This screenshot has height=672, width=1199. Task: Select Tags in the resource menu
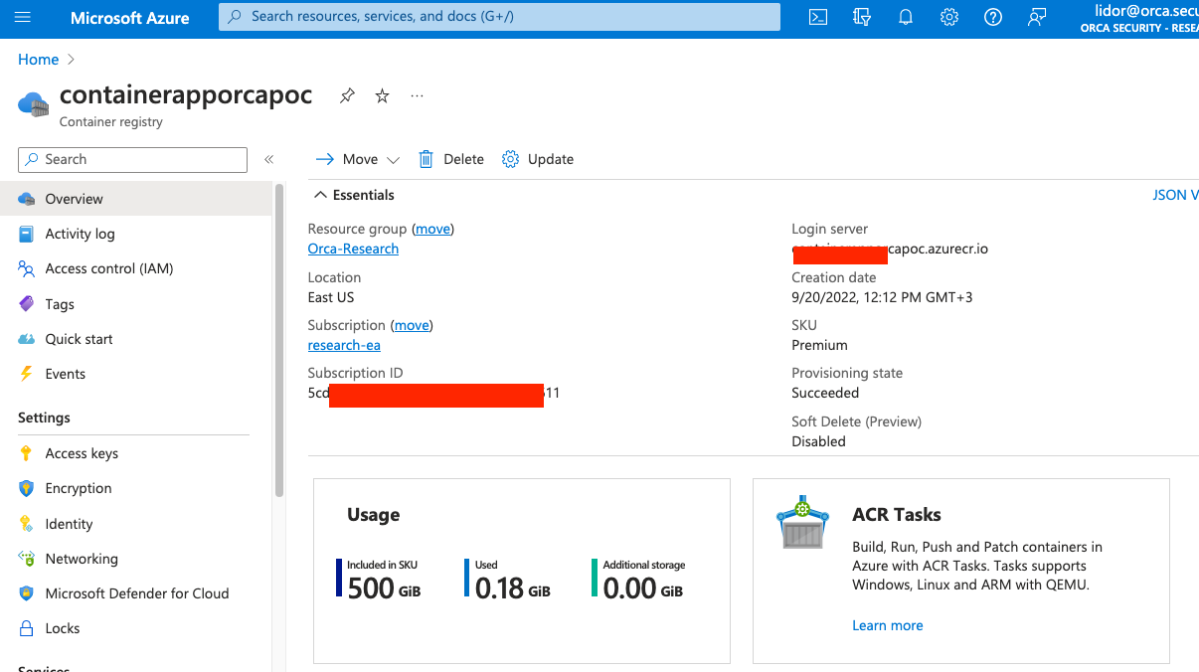[136, 304]
